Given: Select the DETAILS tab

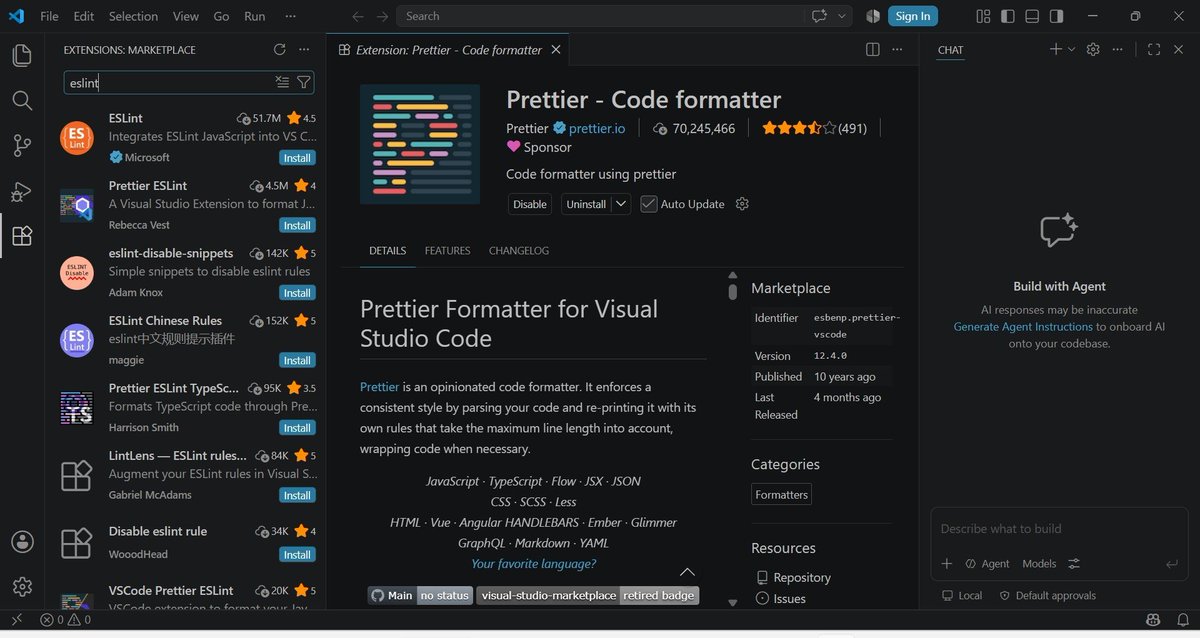Looking at the screenshot, I should click(x=387, y=251).
